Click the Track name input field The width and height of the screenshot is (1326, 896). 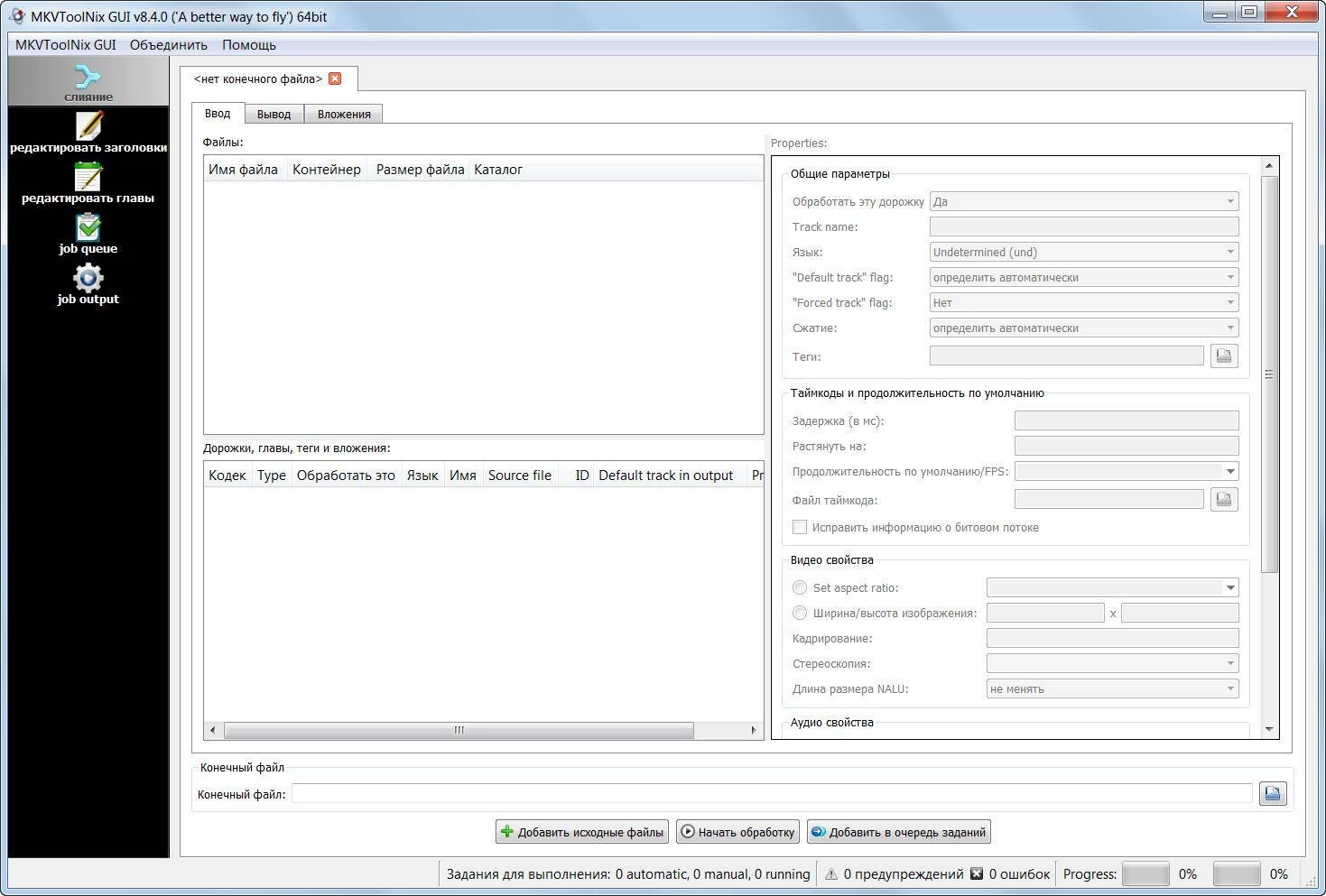coord(1084,226)
